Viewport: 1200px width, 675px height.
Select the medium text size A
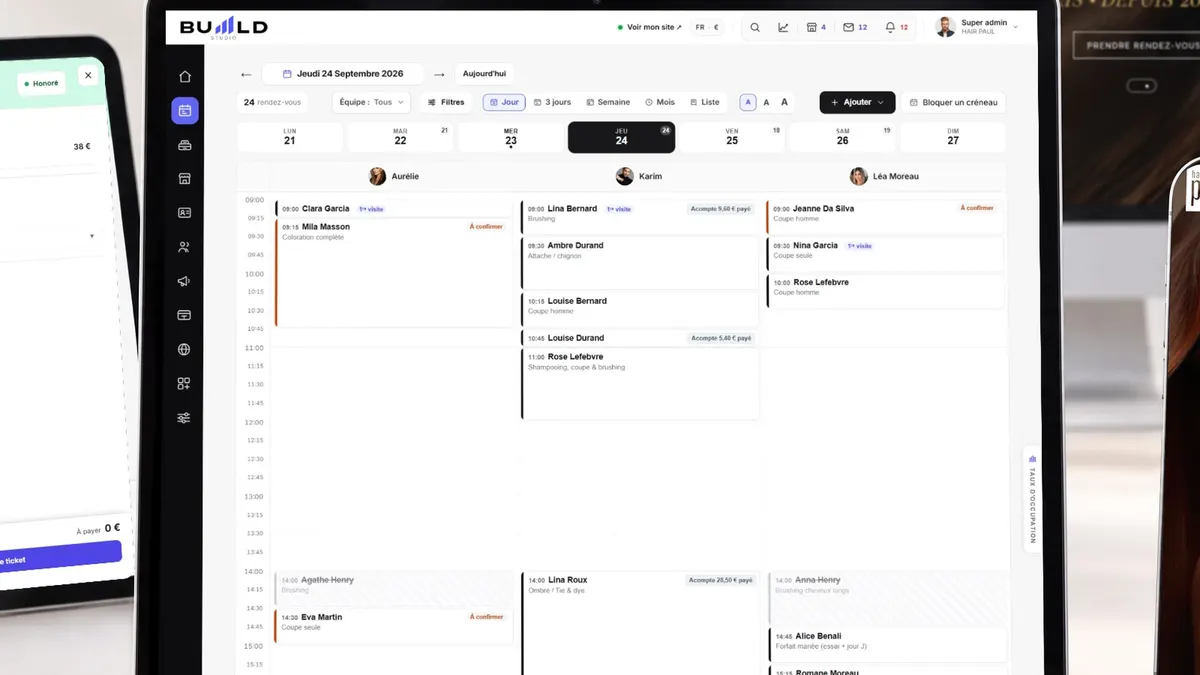[766, 102]
